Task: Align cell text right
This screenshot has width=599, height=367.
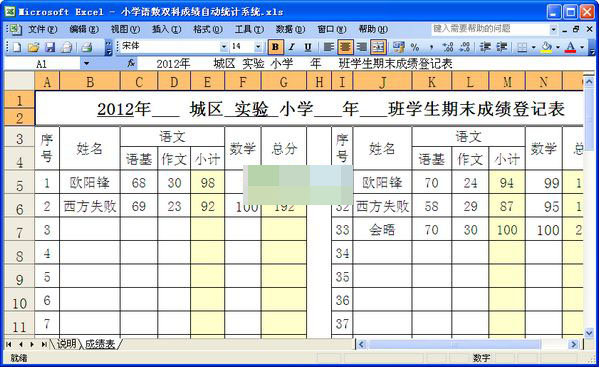Action: 361,47
